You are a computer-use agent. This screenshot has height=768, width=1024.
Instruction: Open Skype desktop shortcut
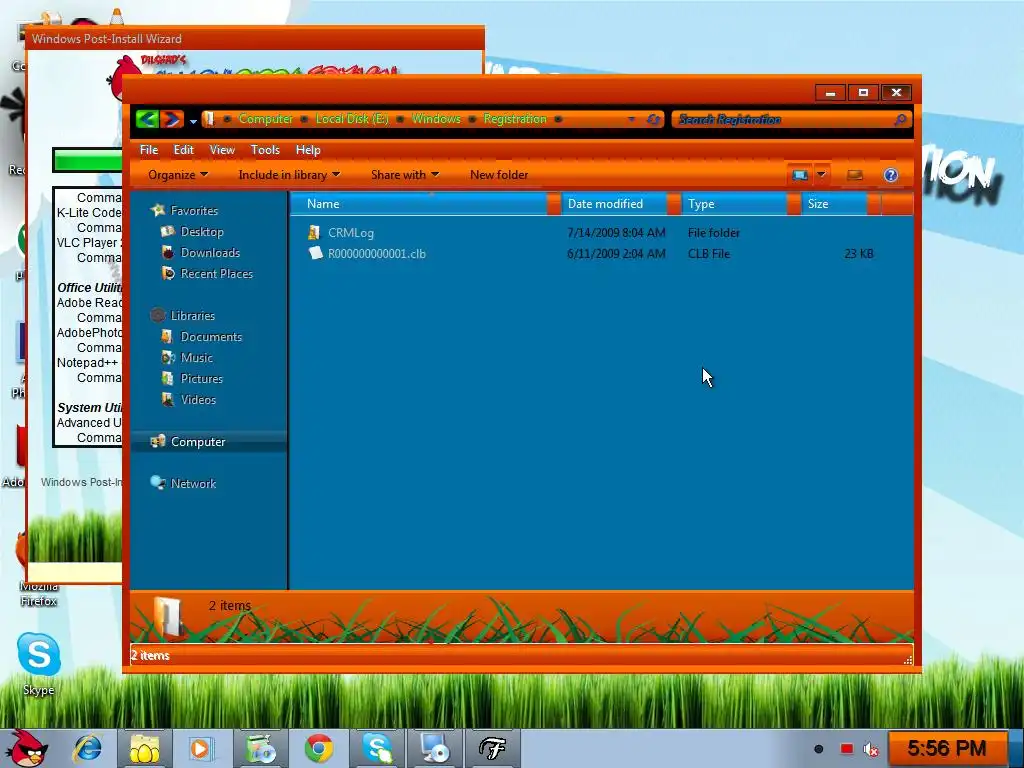pyautogui.click(x=39, y=663)
